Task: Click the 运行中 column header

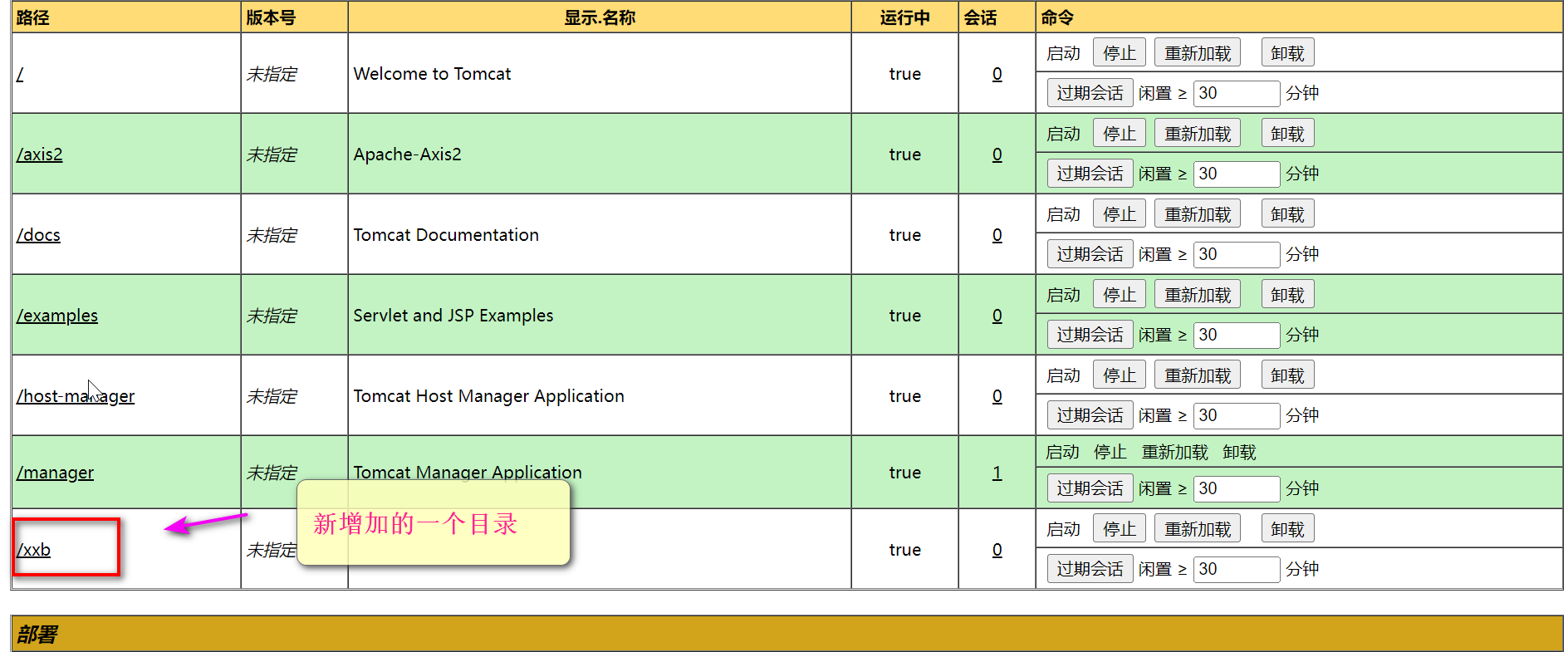Action: coord(904,17)
